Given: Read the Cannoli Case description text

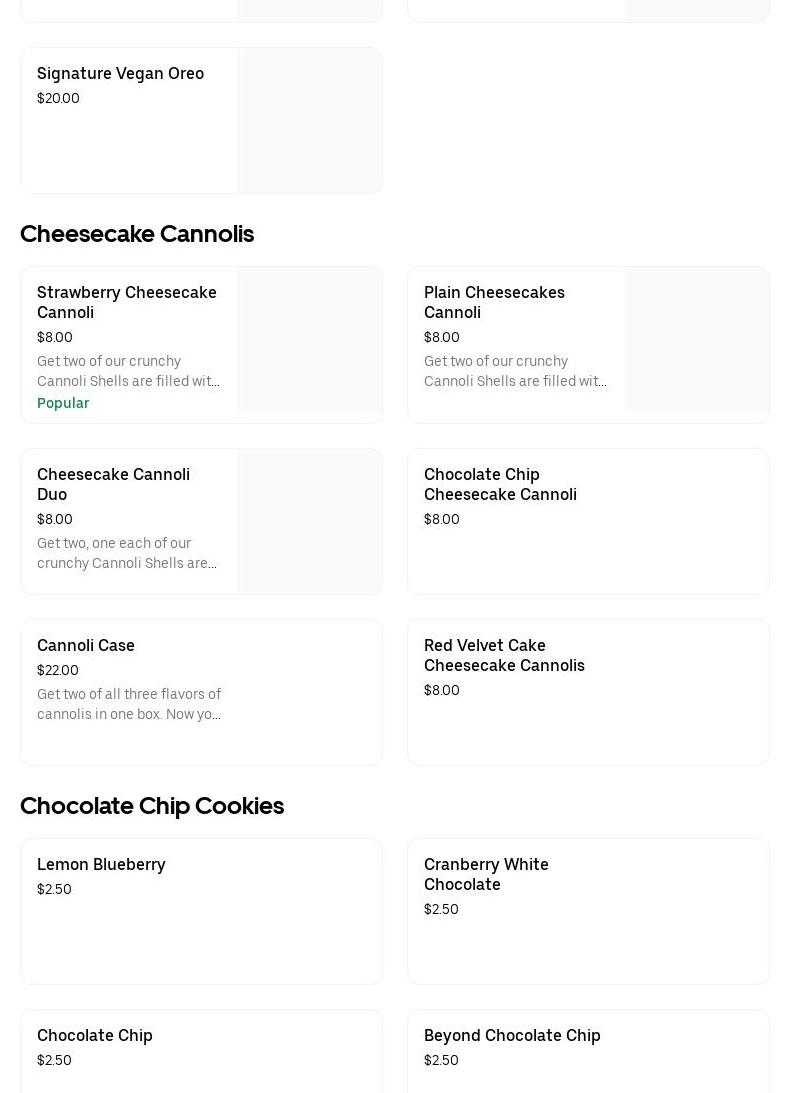Looking at the screenshot, I should (x=129, y=704).
